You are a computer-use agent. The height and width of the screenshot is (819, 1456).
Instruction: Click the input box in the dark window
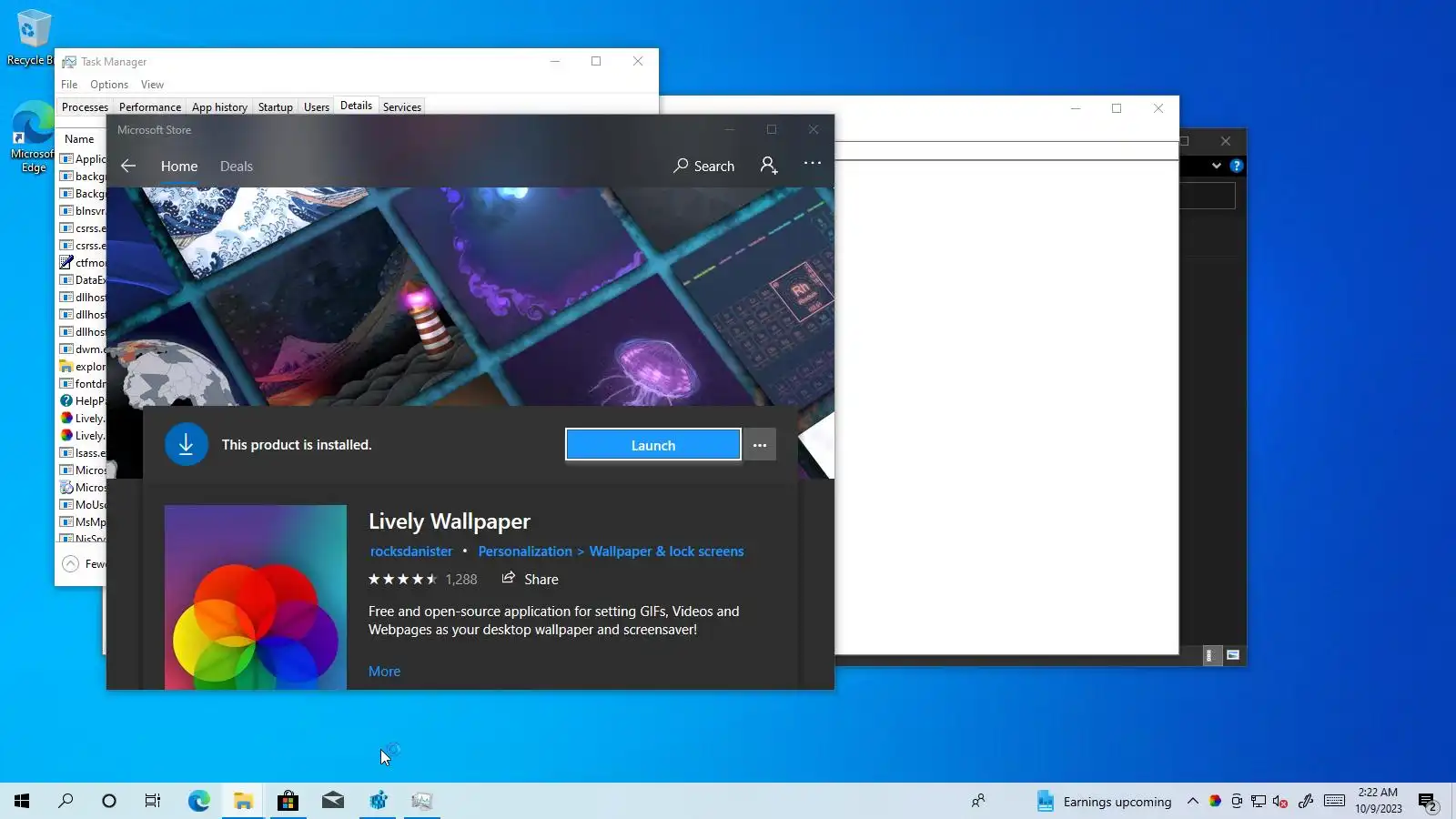(1208, 196)
